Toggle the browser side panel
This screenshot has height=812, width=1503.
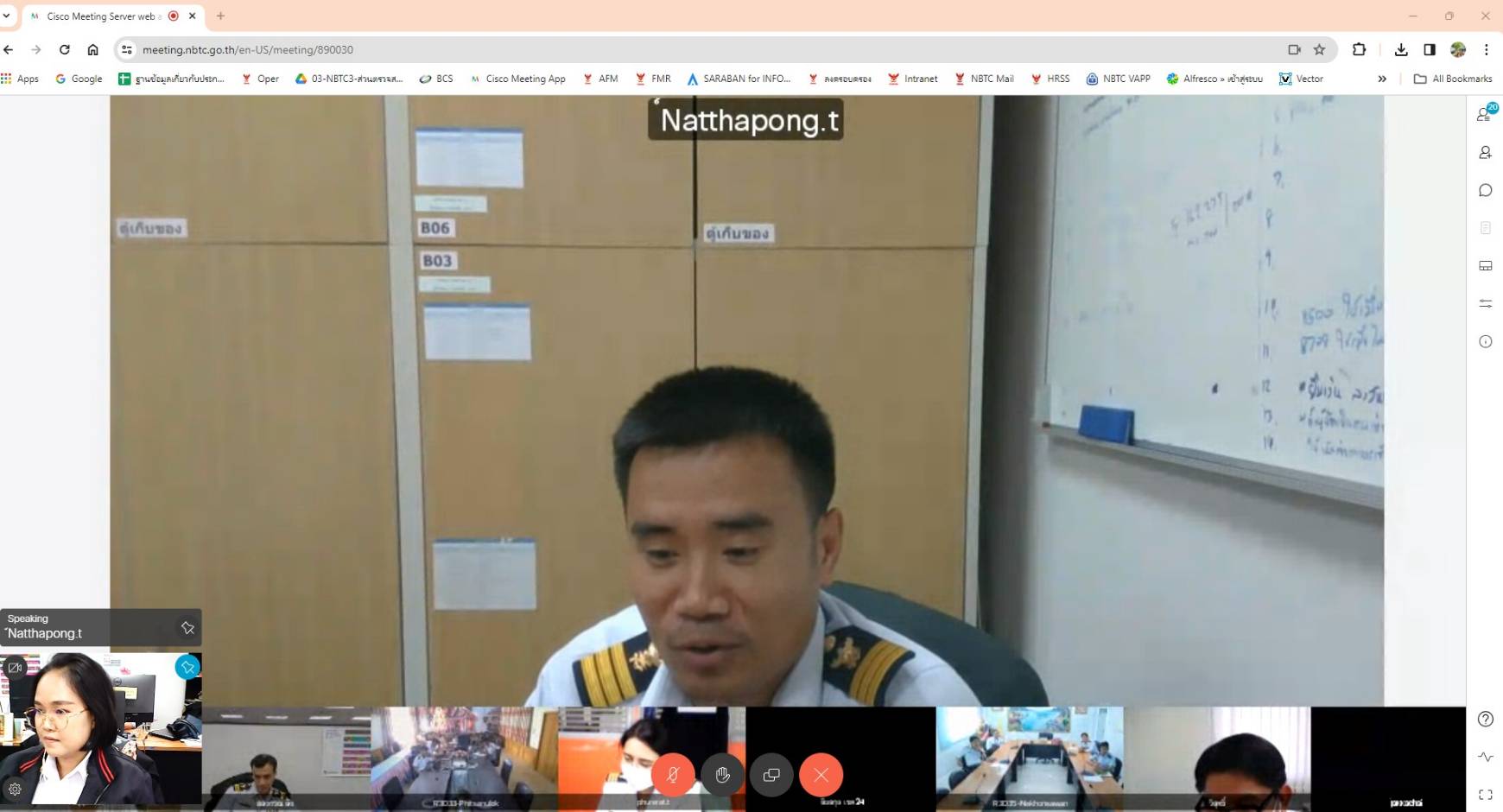pos(1430,50)
